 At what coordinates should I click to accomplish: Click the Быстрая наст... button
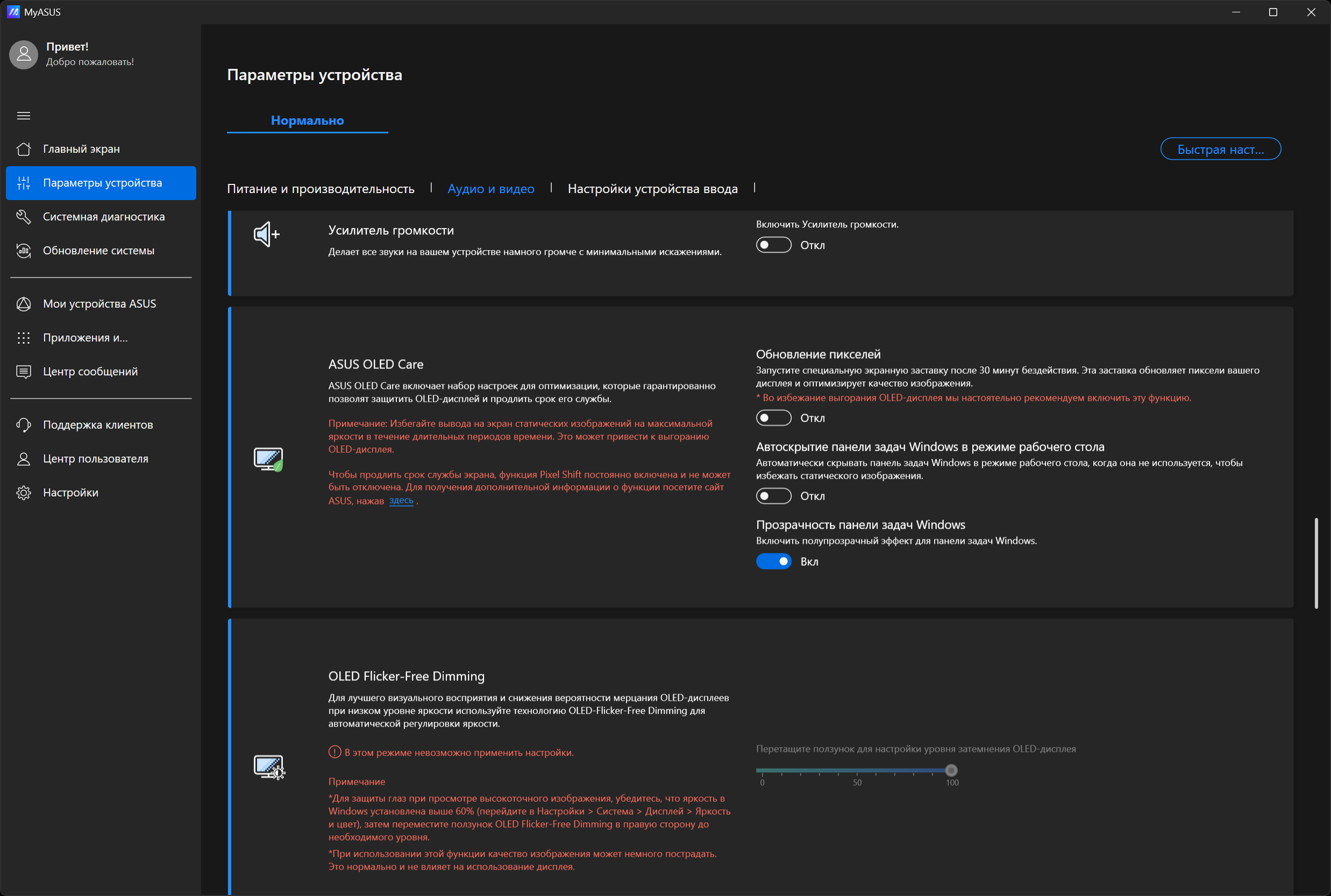[x=1220, y=149]
